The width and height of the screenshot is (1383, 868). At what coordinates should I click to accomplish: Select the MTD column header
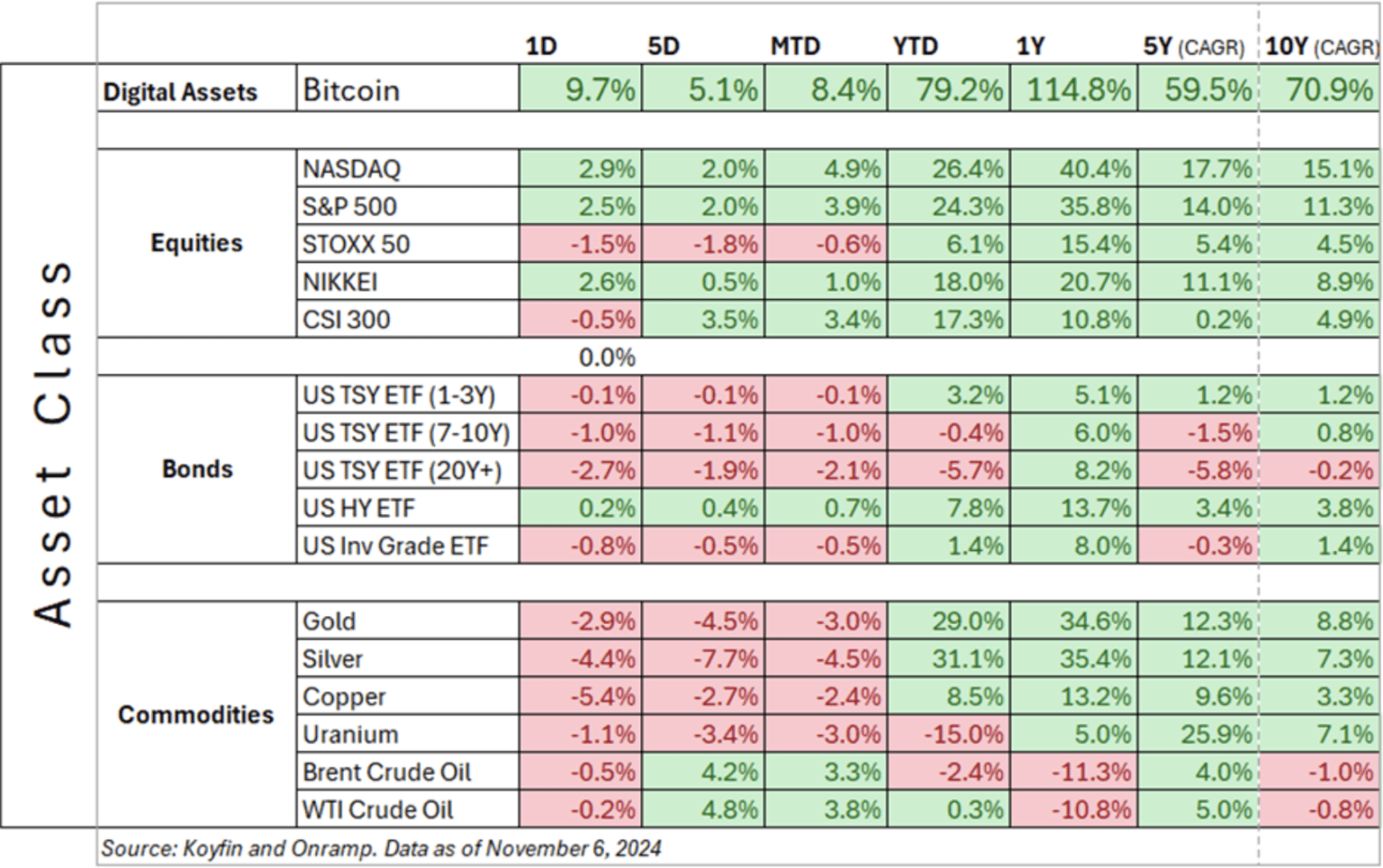point(795,46)
